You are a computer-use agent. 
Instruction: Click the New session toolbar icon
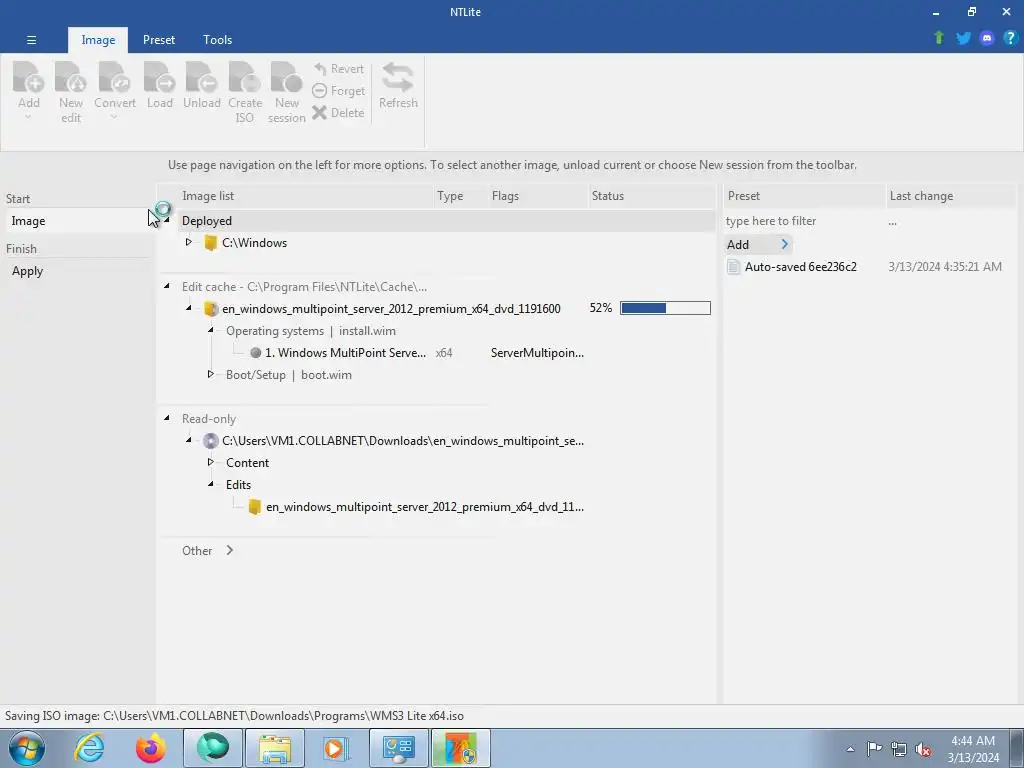(x=287, y=78)
